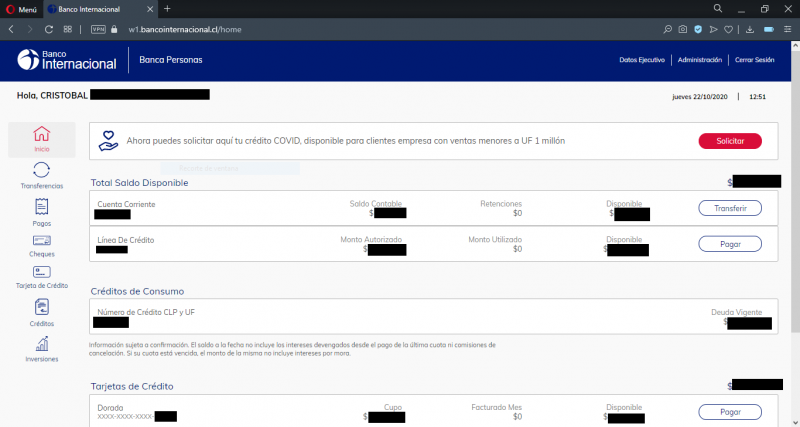Open the Cheques section icon
800x427 pixels.
coord(41,243)
